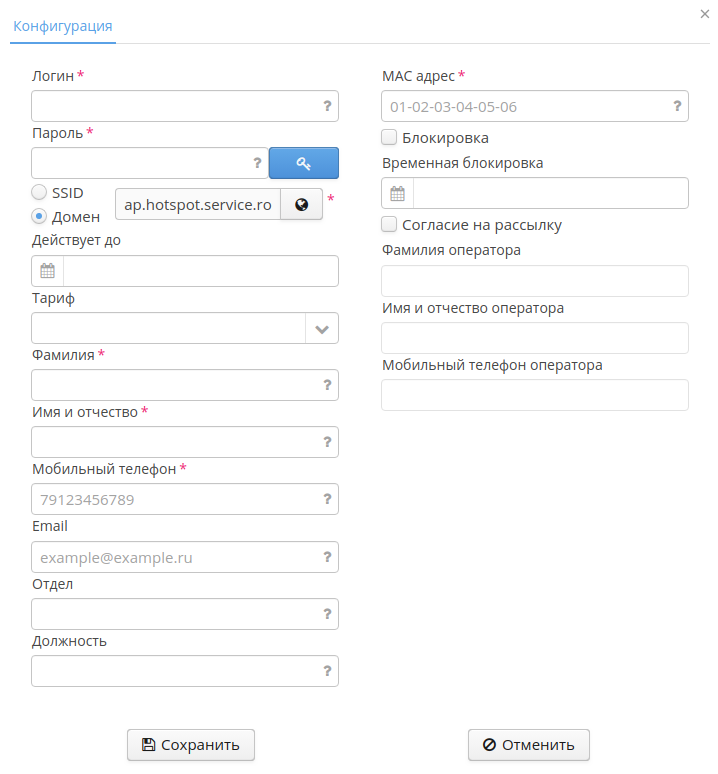Select the SSID radio button
Screen dimensions: 718x774
pos(39,192)
